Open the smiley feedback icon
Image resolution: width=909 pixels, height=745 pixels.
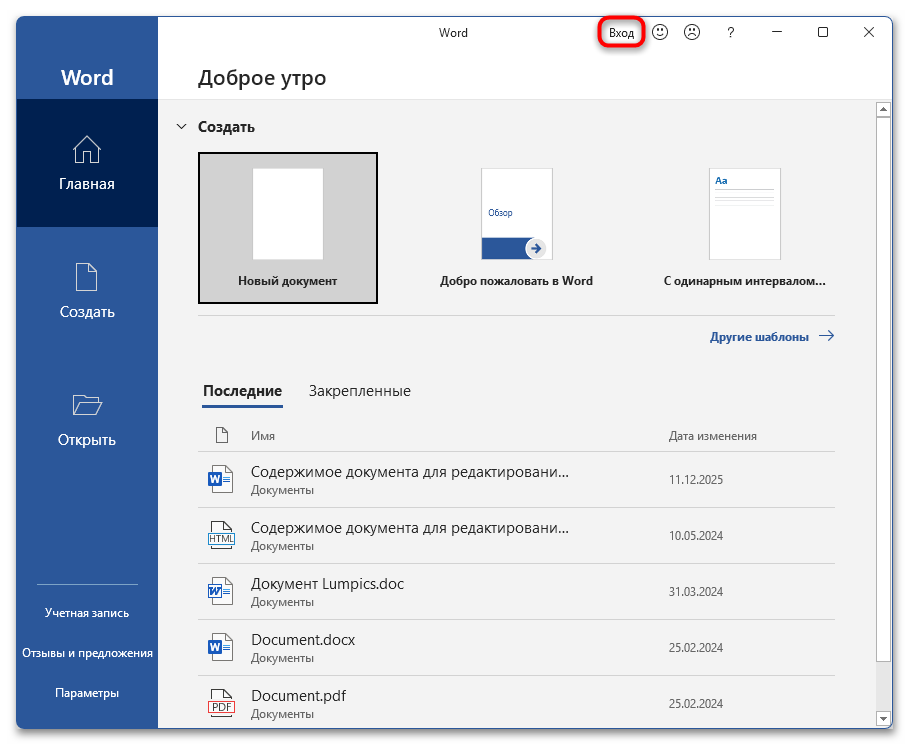(x=660, y=32)
